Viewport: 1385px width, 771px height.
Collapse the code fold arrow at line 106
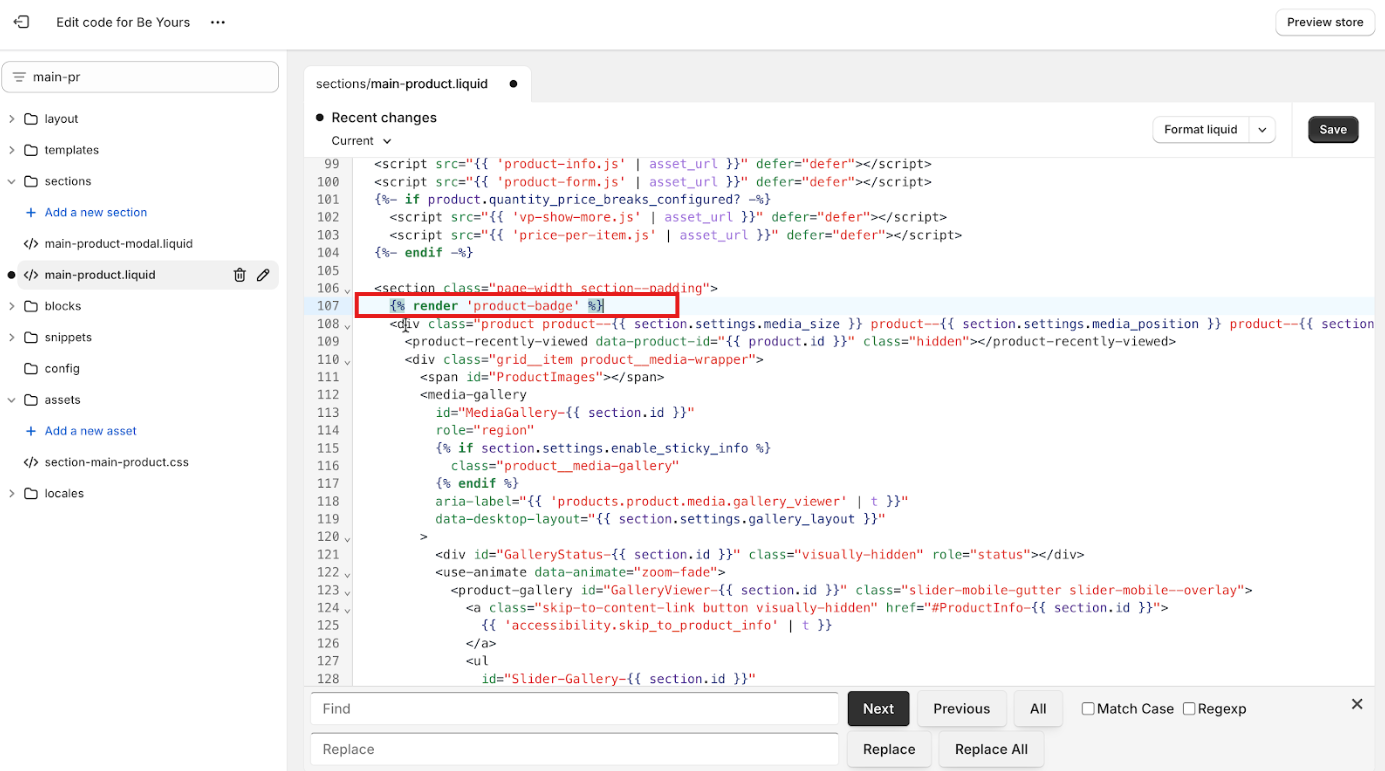click(x=346, y=290)
